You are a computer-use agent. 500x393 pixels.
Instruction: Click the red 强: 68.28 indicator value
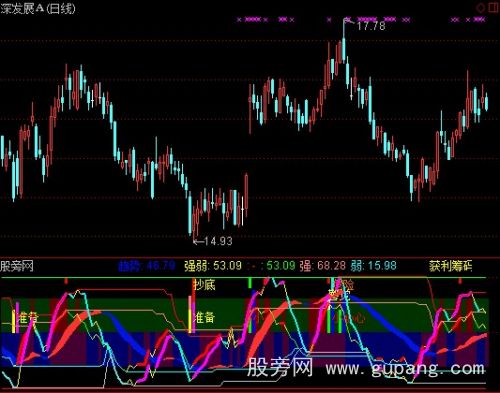pos(323,266)
